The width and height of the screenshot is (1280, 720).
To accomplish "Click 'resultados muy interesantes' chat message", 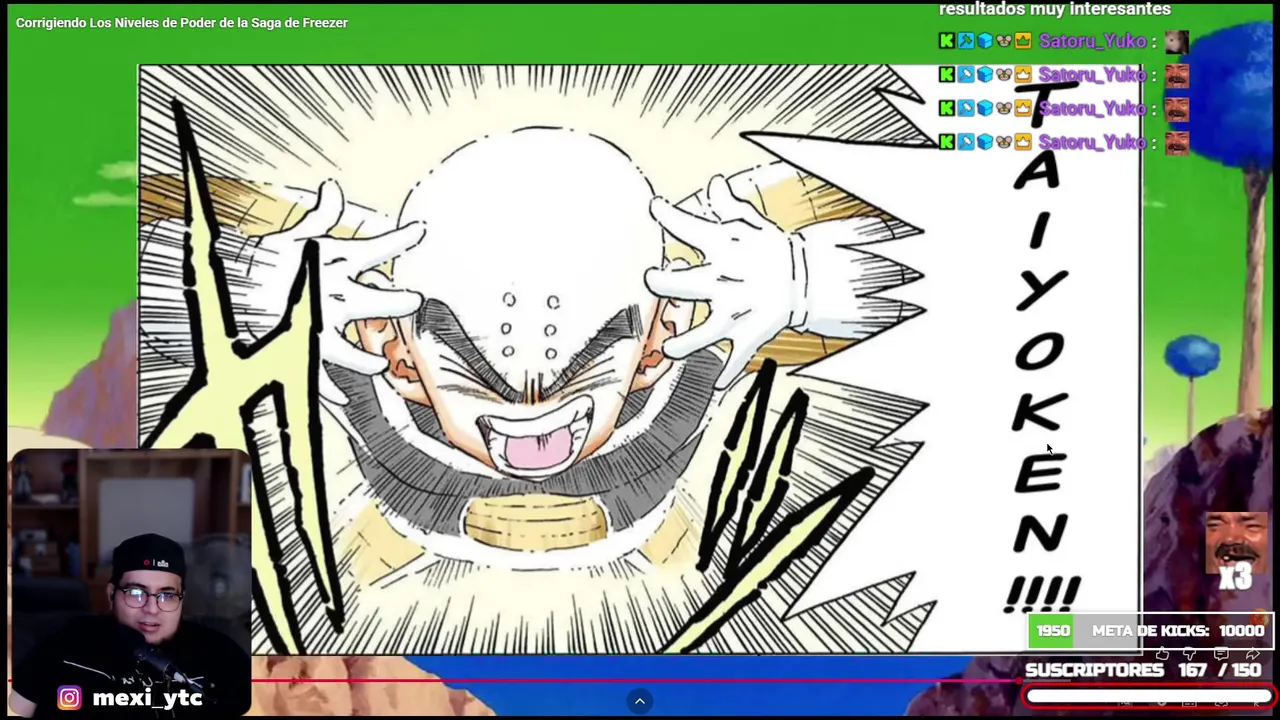I will click(x=1055, y=9).
